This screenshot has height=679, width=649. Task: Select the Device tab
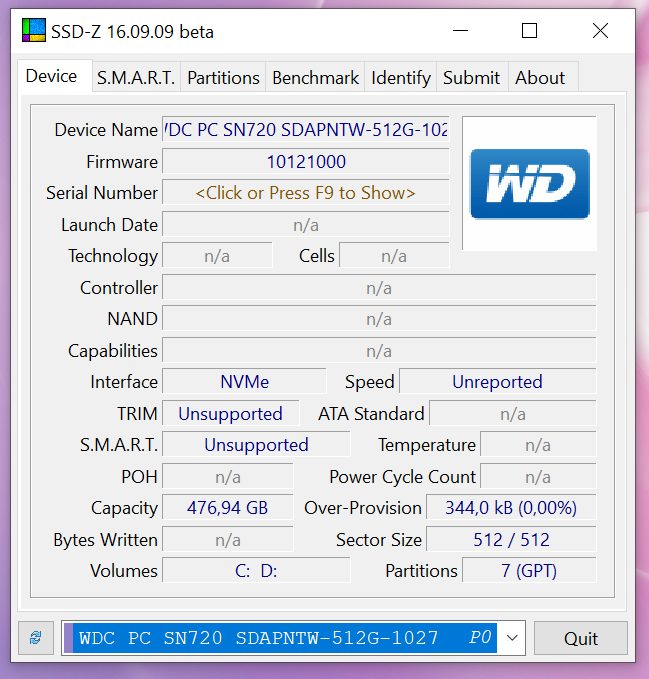[x=51, y=76]
